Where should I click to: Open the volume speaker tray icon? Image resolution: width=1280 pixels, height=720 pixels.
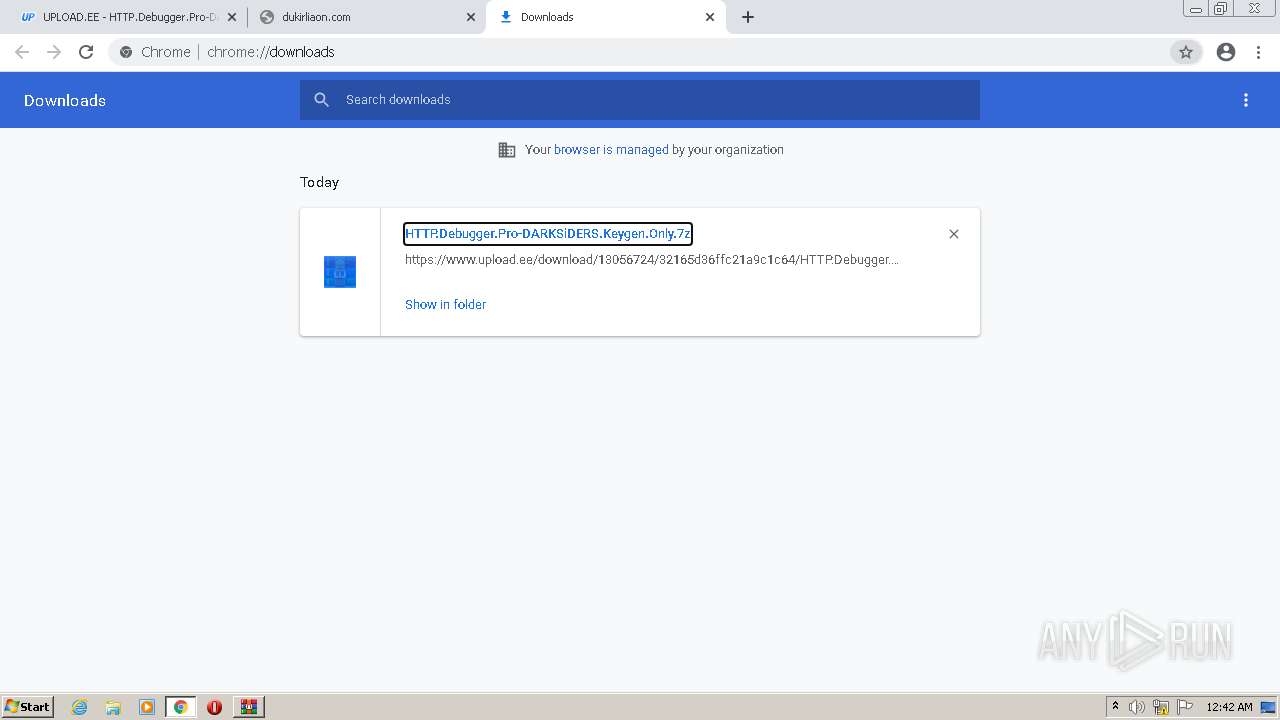point(1137,707)
